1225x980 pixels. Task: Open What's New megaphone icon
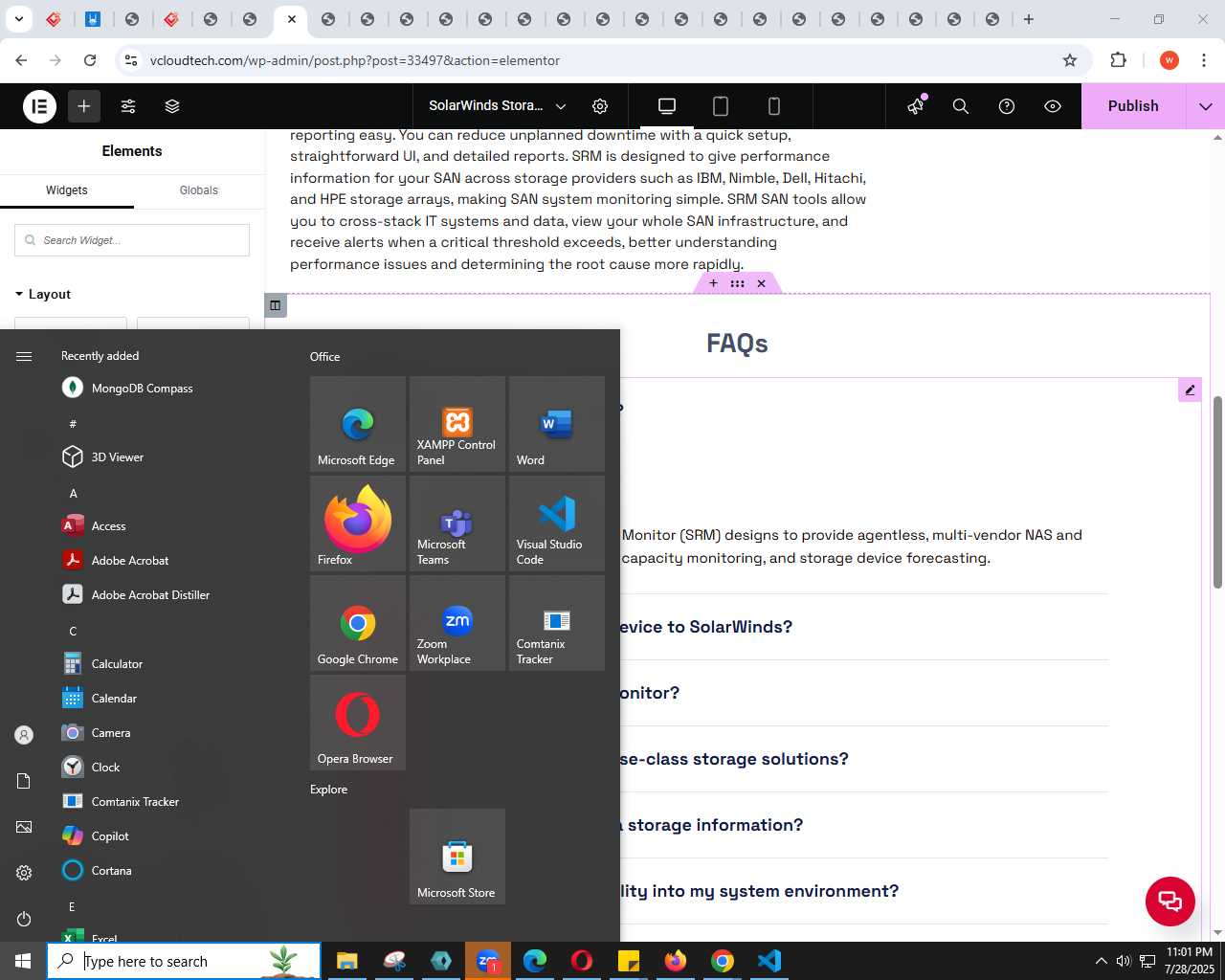[x=916, y=106]
